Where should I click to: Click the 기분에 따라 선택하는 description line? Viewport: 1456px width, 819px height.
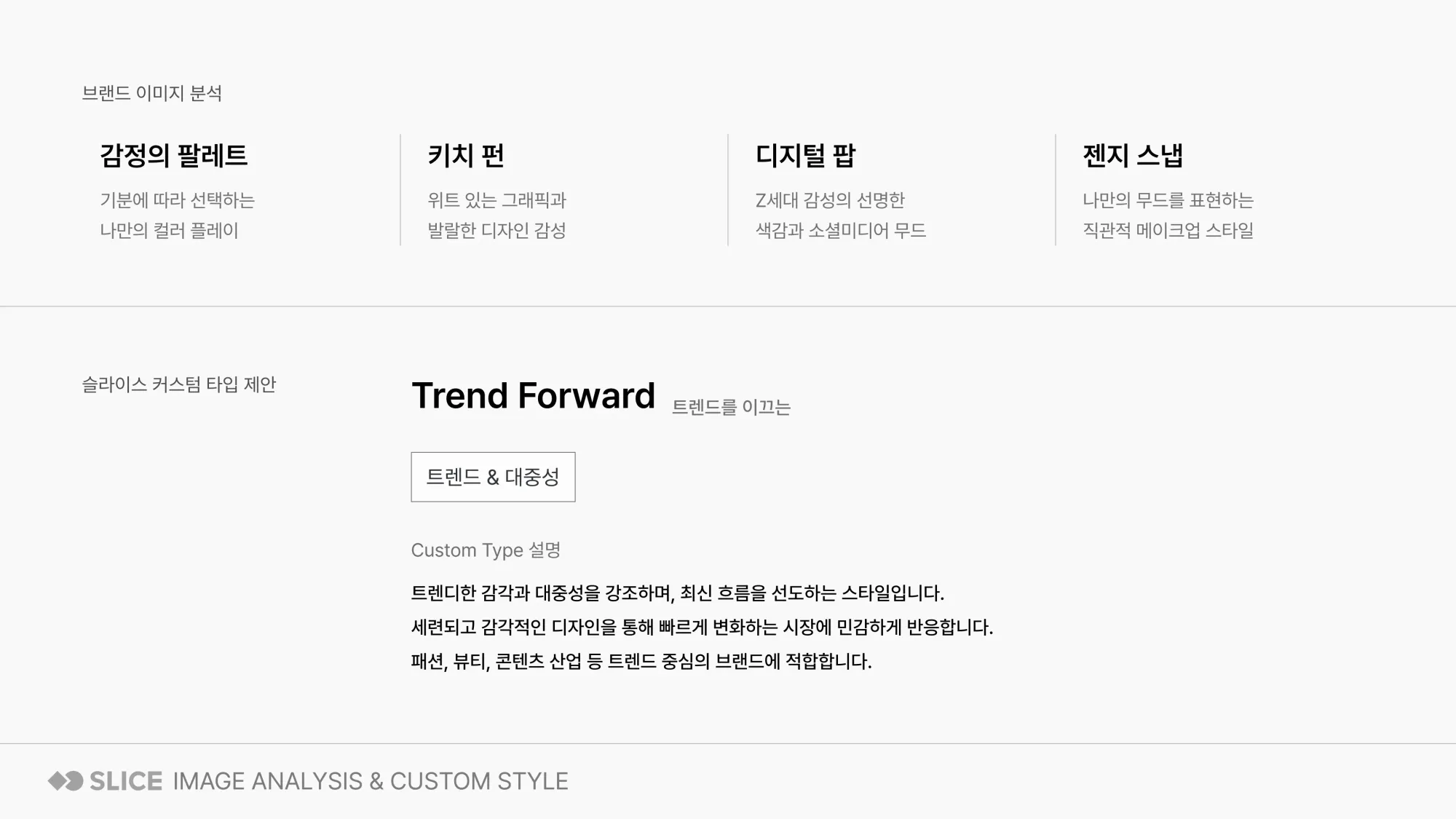point(178,200)
